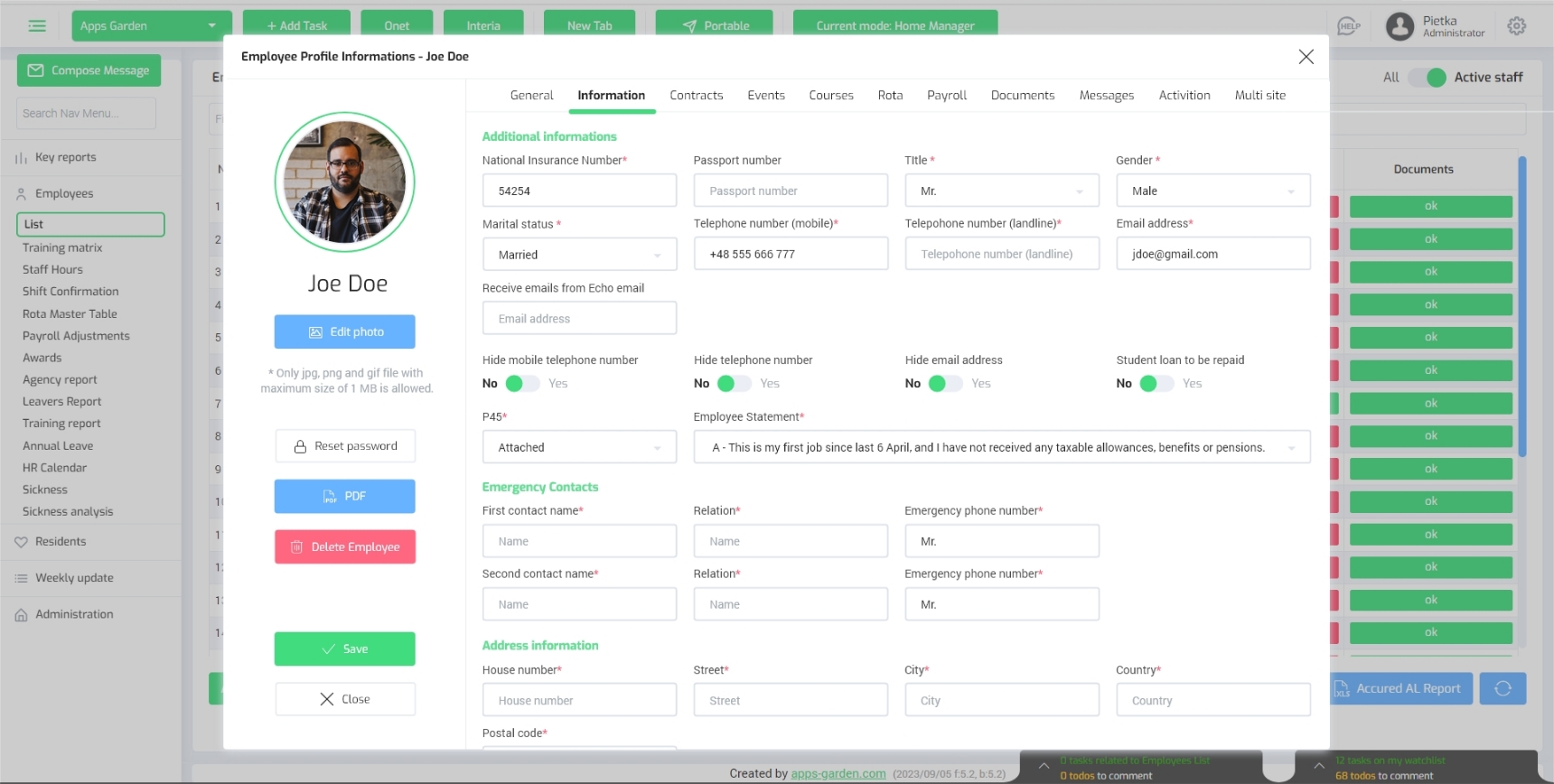Click the Pietka user avatar icon
Viewport: 1554px width, 784px height.
click(x=1400, y=26)
